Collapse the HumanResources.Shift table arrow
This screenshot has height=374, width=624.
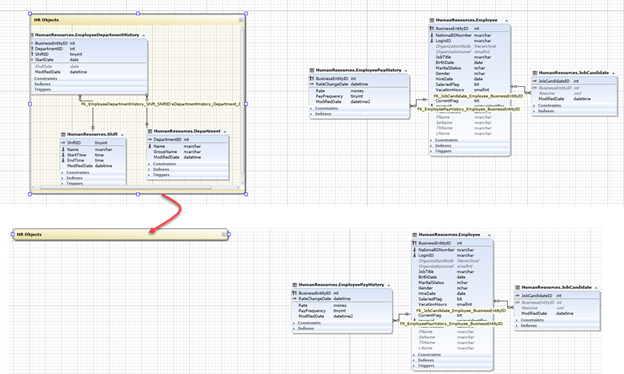coord(122,134)
